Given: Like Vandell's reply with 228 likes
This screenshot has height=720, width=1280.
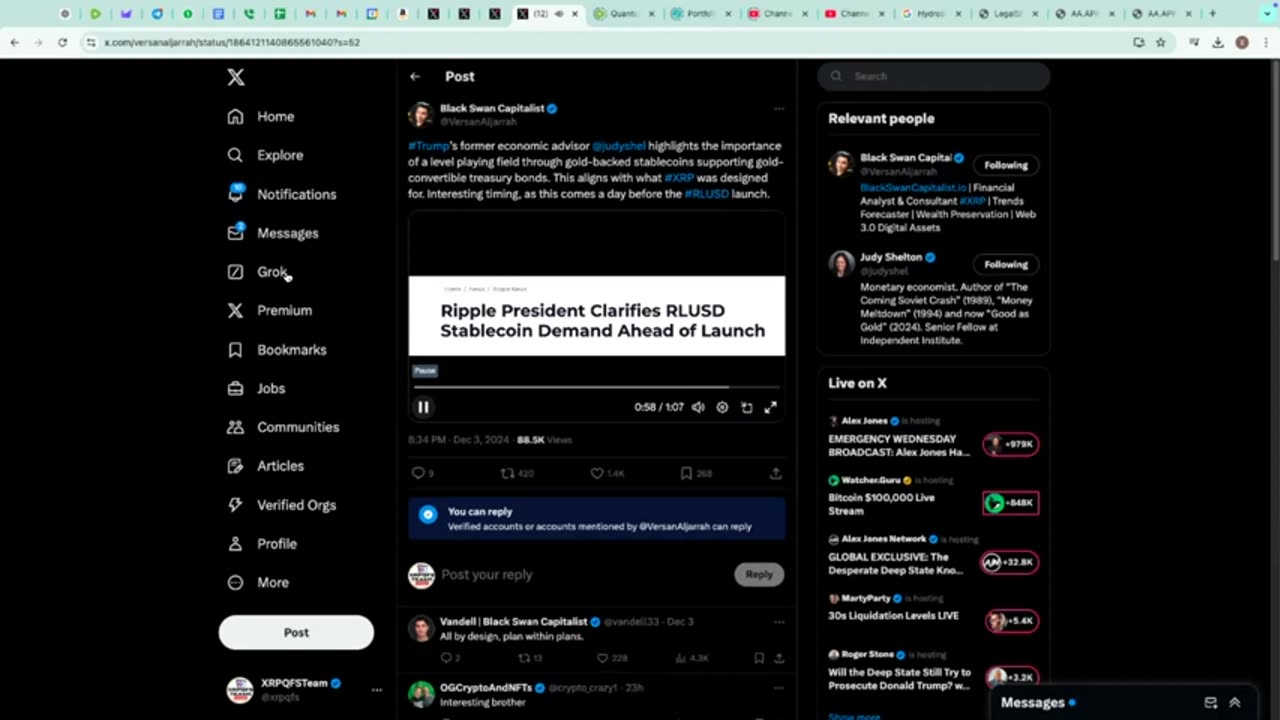Looking at the screenshot, I should pos(602,658).
